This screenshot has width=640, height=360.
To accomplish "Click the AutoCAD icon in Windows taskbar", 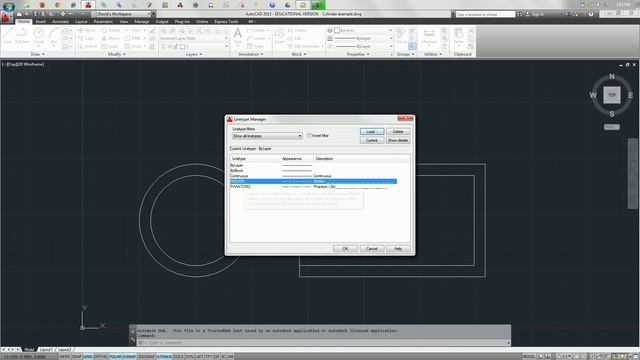I will coord(89,5).
